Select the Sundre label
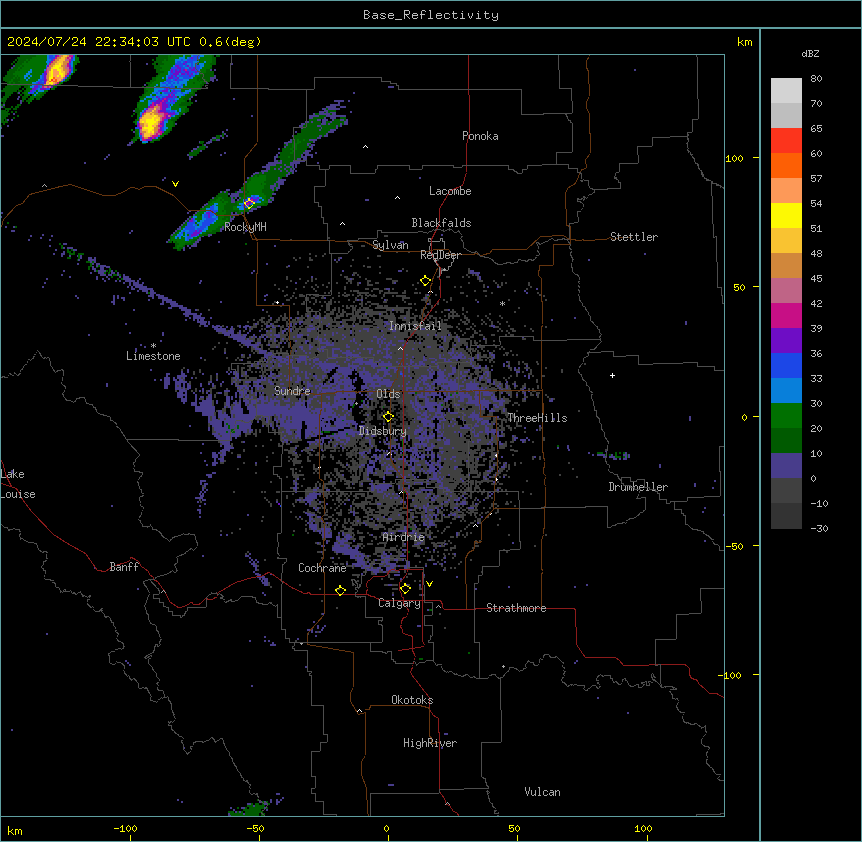The width and height of the screenshot is (862, 842). coord(292,391)
